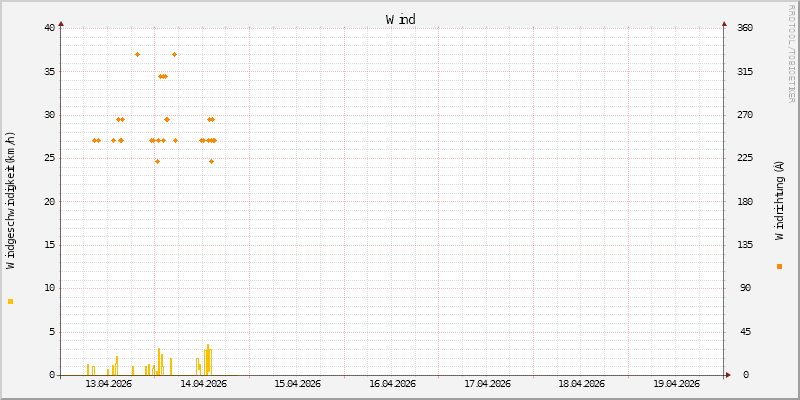The image size is (800, 400).
Task: Click the 13.04.2026 date label
Action: [108, 383]
